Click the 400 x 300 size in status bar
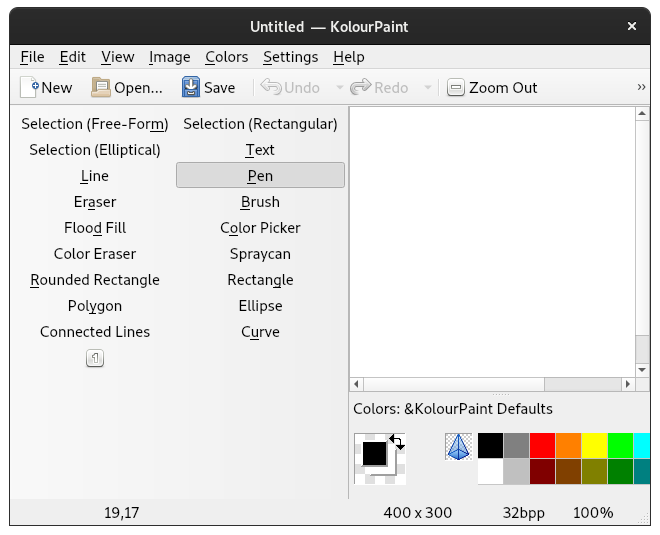Screen dimensions: 660x535 coord(418,513)
